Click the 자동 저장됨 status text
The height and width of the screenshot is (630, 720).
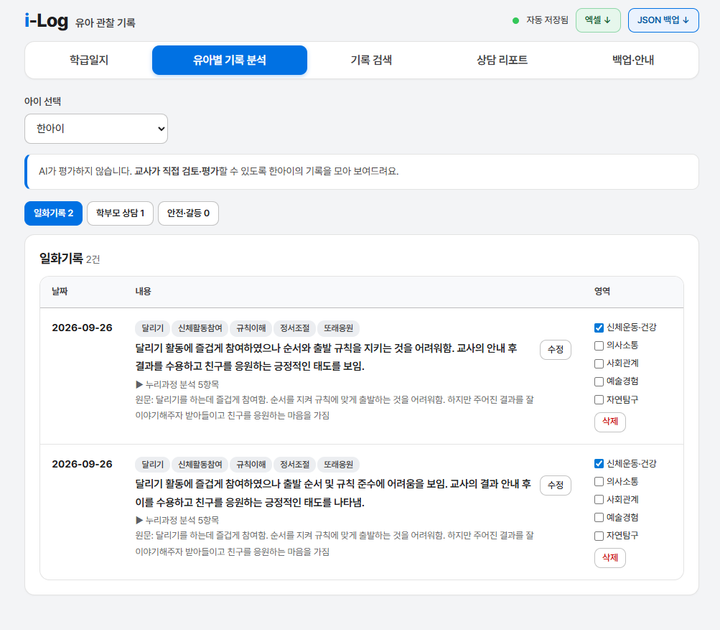pos(547,20)
